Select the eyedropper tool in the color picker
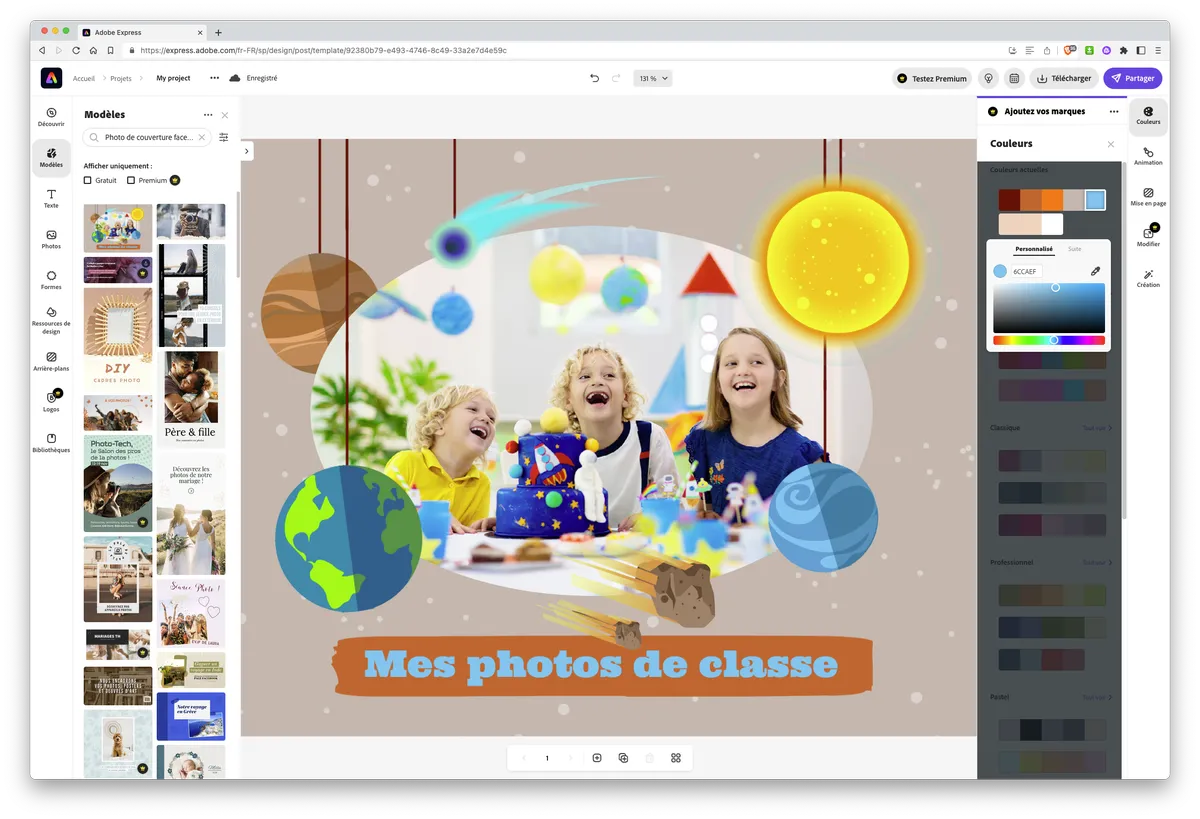1200x819 pixels. pyautogui.click(x=1096, y=271)
